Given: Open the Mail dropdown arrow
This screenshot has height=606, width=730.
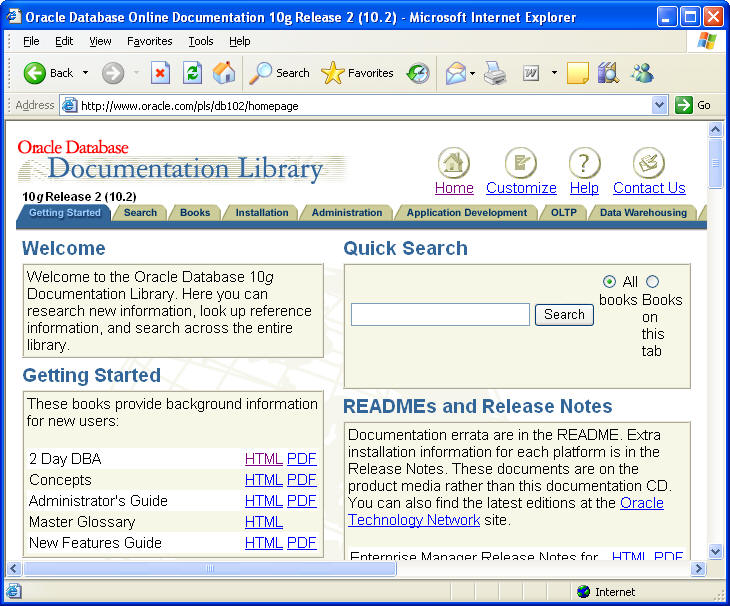Looking at the screenshot, I should (472, 73).
